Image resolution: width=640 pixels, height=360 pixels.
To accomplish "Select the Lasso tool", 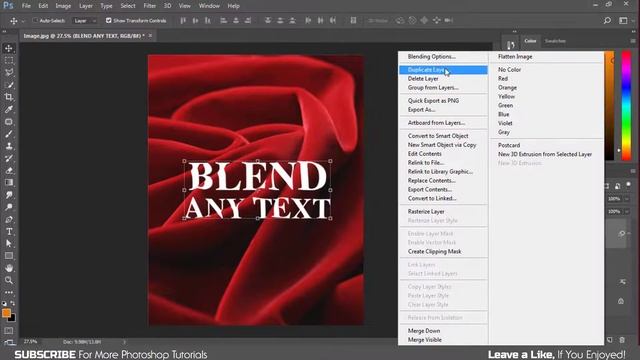I will click(9, 73).
